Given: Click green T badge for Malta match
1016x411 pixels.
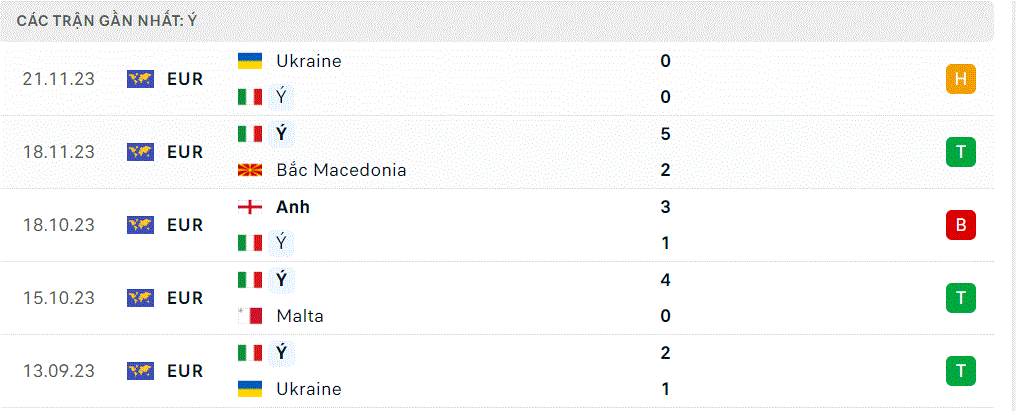Looking at the screenshot, I should click(960, 298).
